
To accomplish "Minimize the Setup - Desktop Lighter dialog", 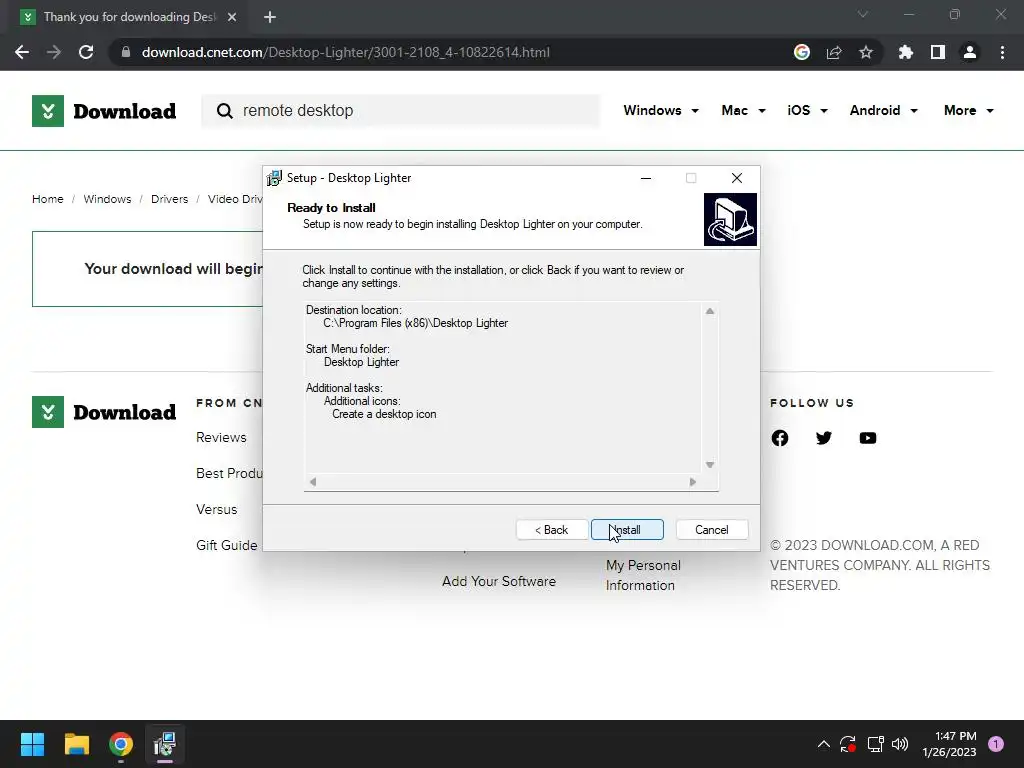I will pos(646,178).
